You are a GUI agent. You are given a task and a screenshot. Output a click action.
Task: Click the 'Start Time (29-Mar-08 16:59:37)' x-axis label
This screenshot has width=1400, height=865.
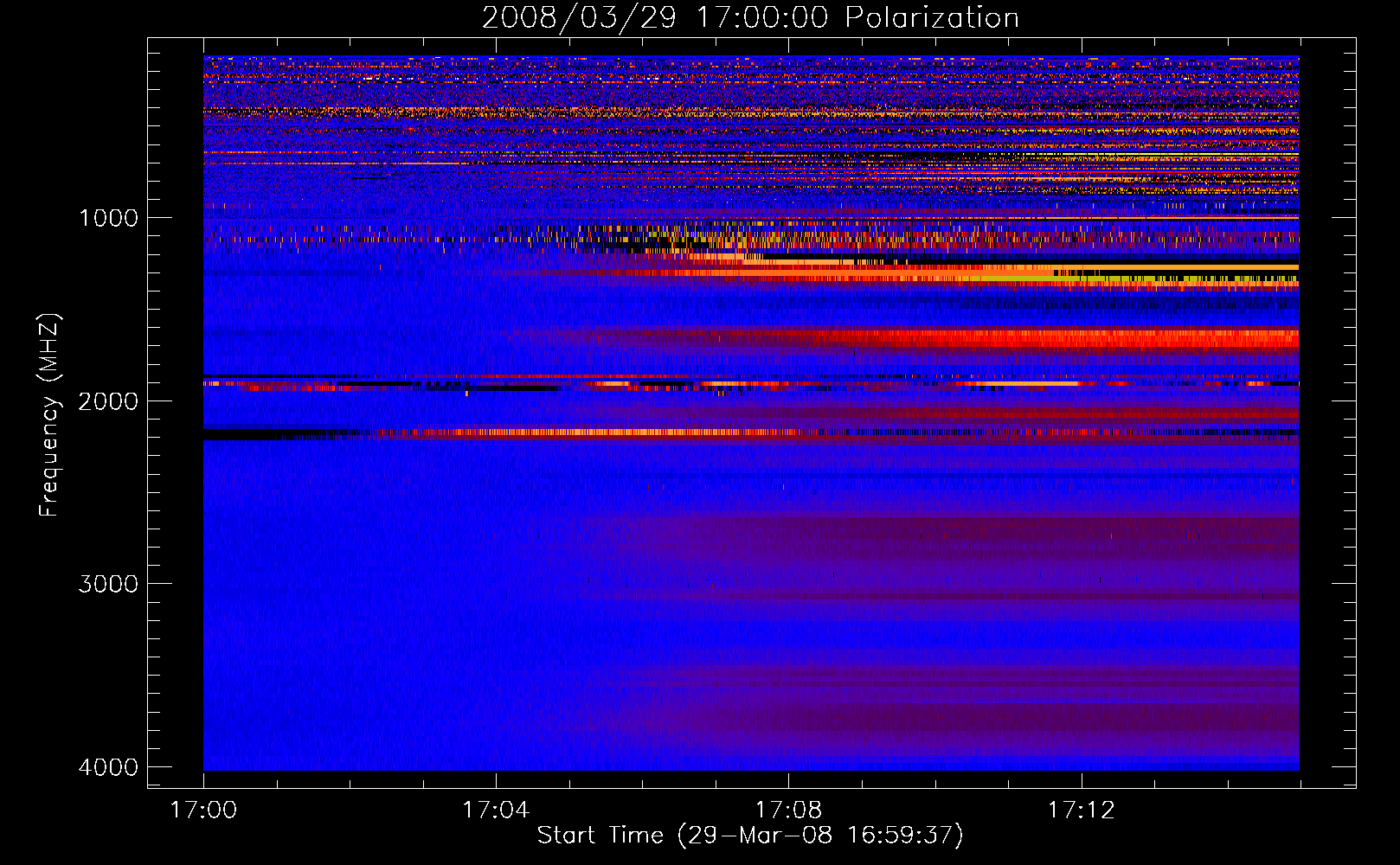pos(750,836)
